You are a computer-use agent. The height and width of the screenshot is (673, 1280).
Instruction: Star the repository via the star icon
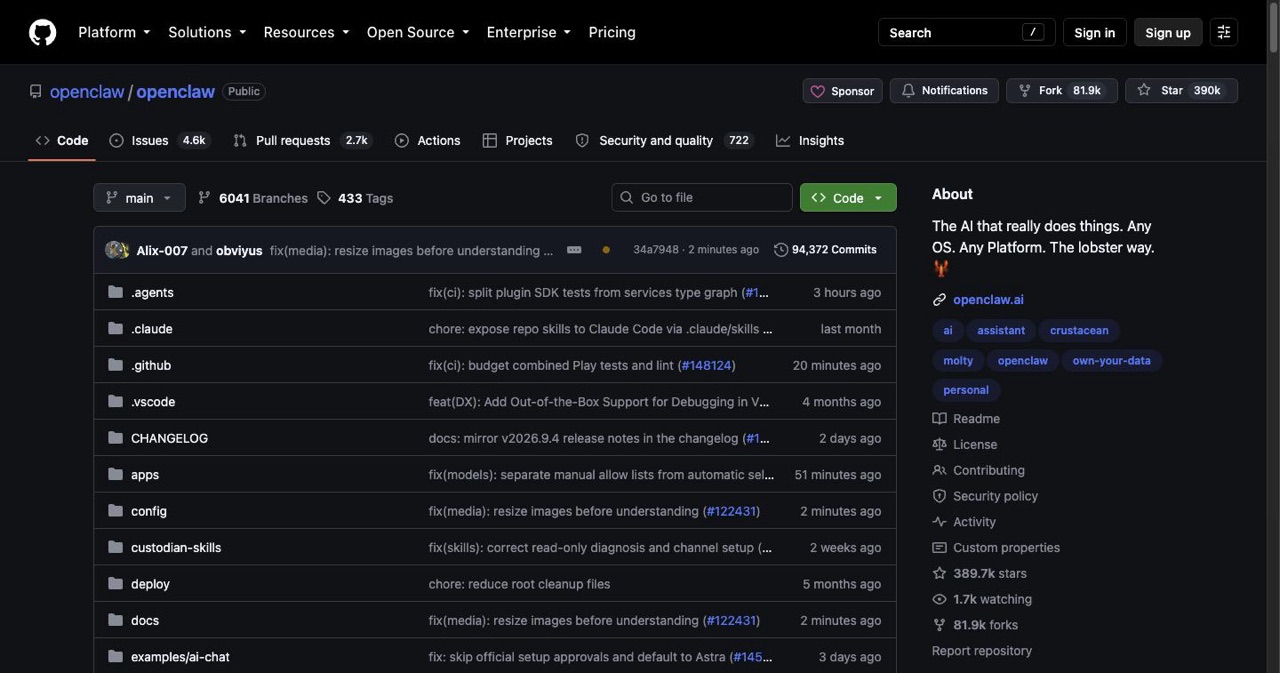pyautogui.click(x=1144, y=91)
